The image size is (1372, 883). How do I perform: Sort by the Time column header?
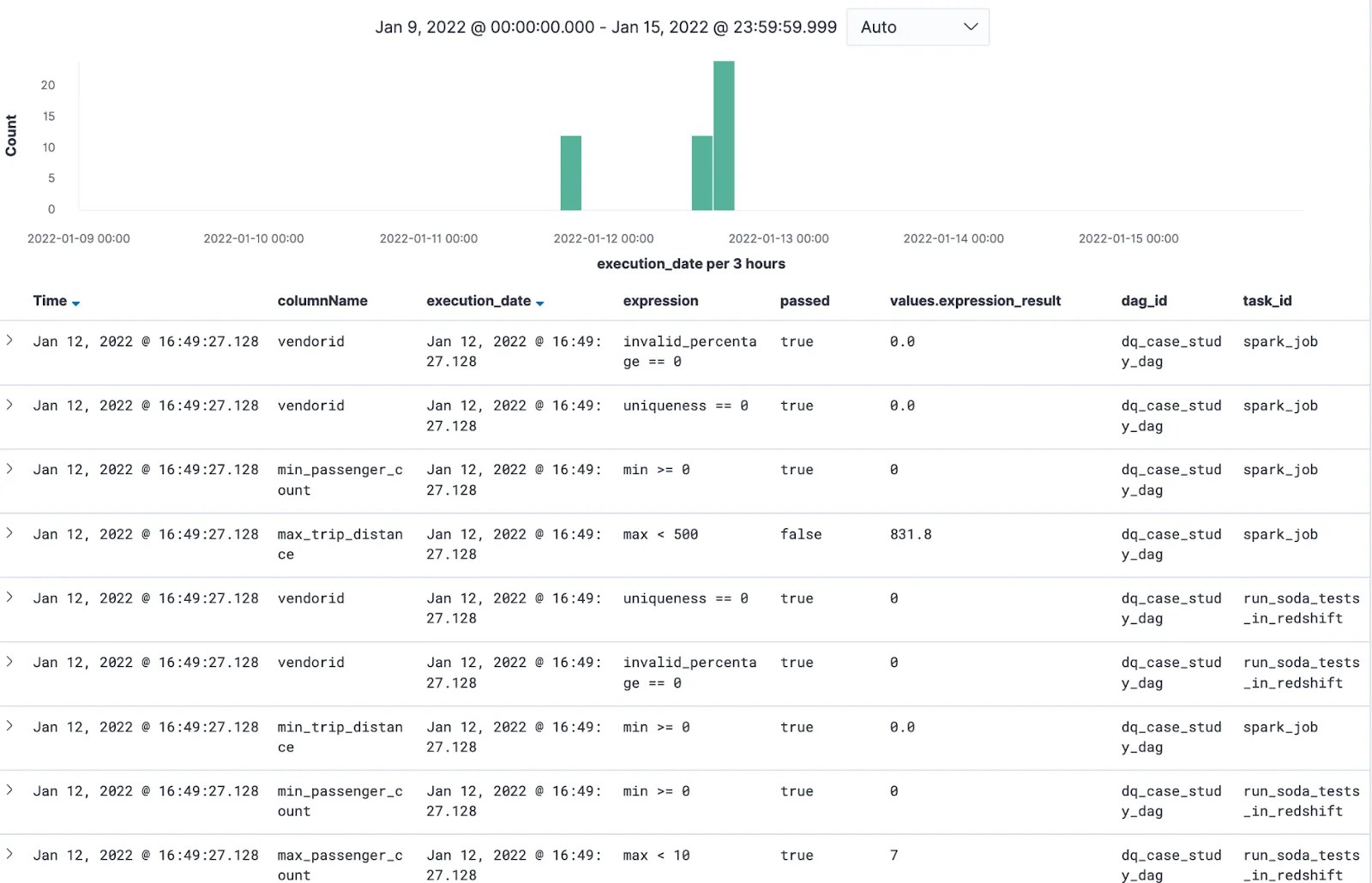50,301
